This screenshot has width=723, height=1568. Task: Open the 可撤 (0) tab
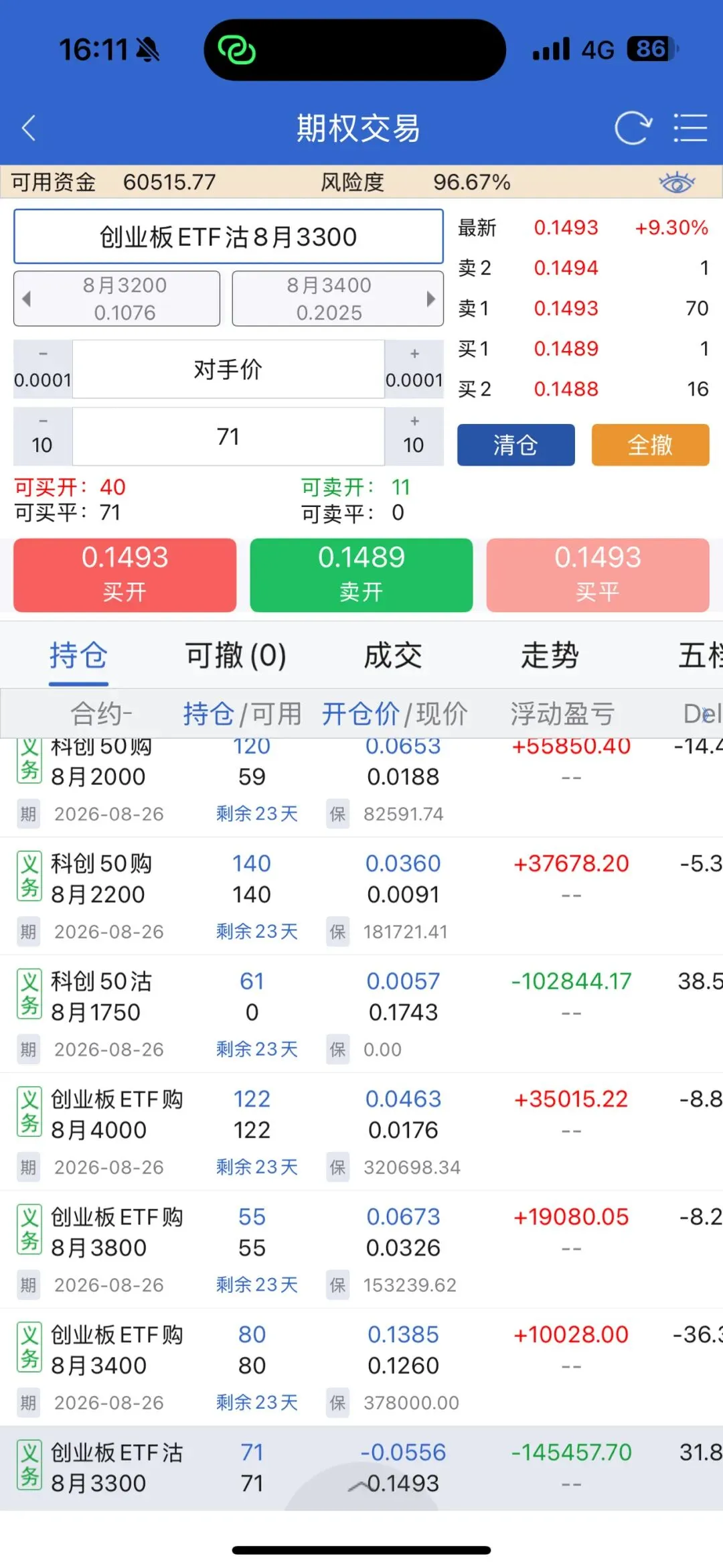[x=236, y=655]
